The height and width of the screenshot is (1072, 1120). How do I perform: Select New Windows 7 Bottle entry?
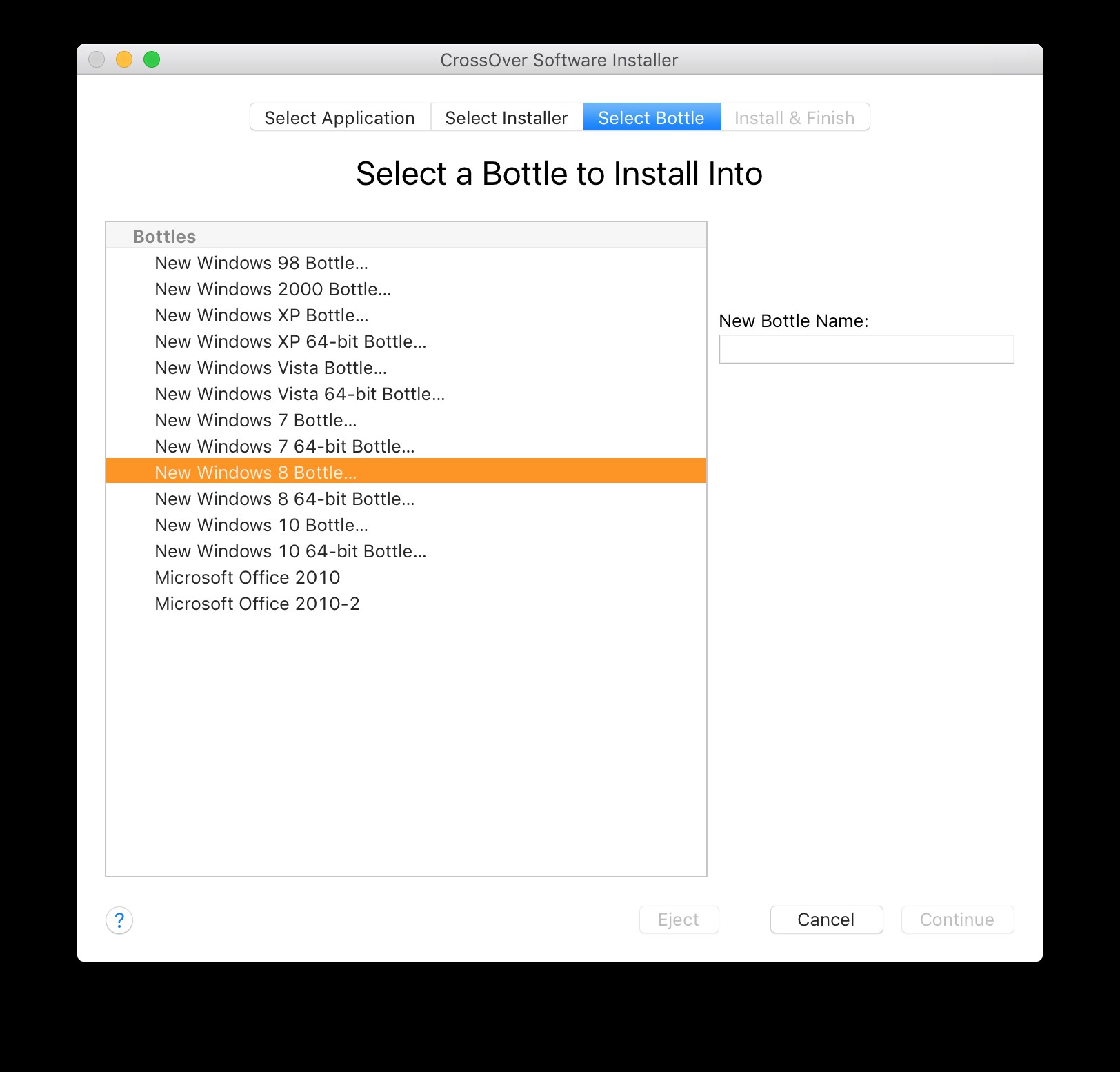255,420
